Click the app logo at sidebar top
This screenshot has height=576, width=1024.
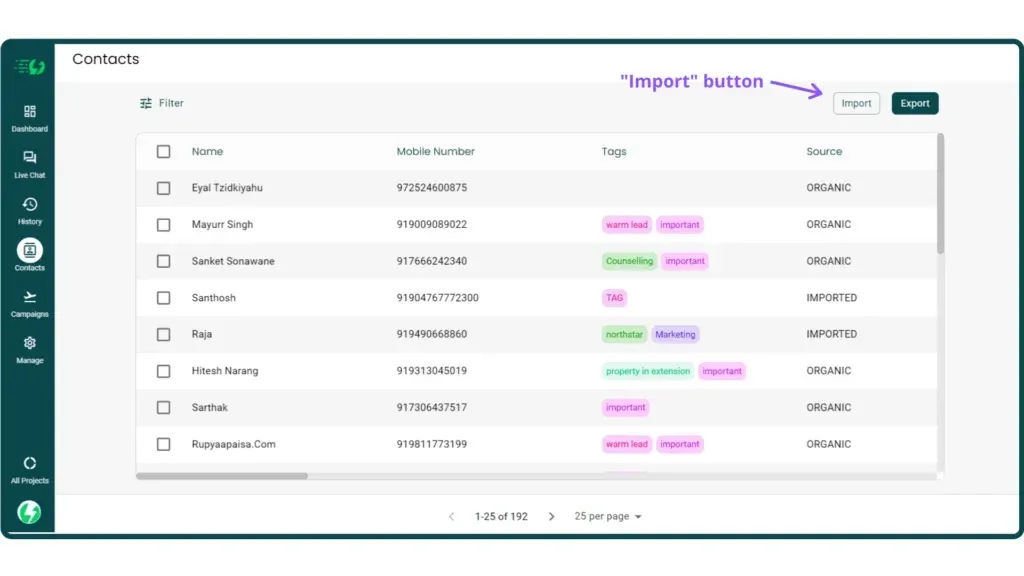click(29, 64)
